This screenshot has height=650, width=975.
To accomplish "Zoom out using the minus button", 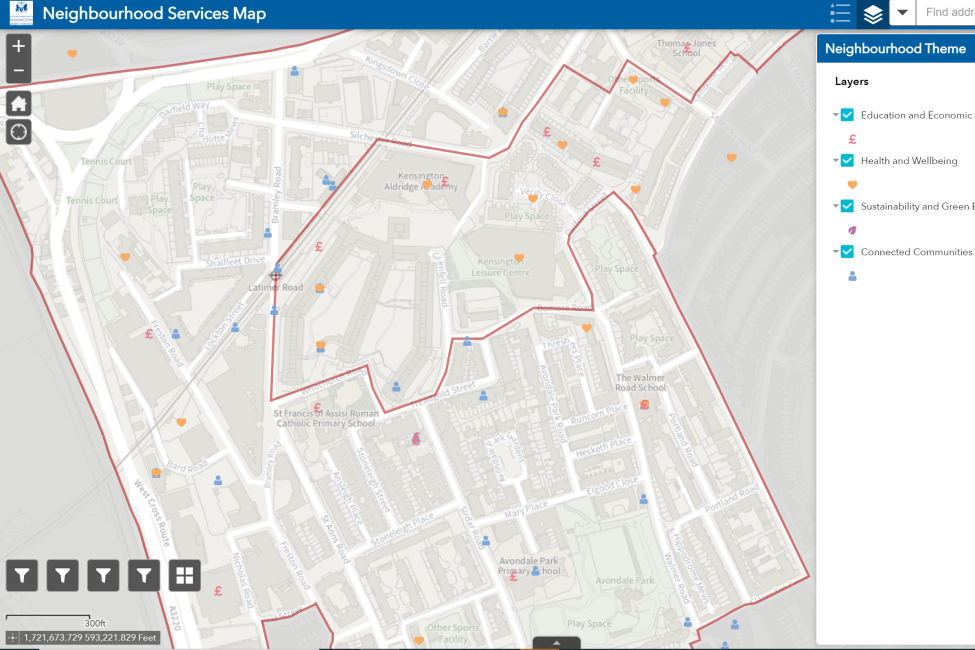I will pos(18,72).
